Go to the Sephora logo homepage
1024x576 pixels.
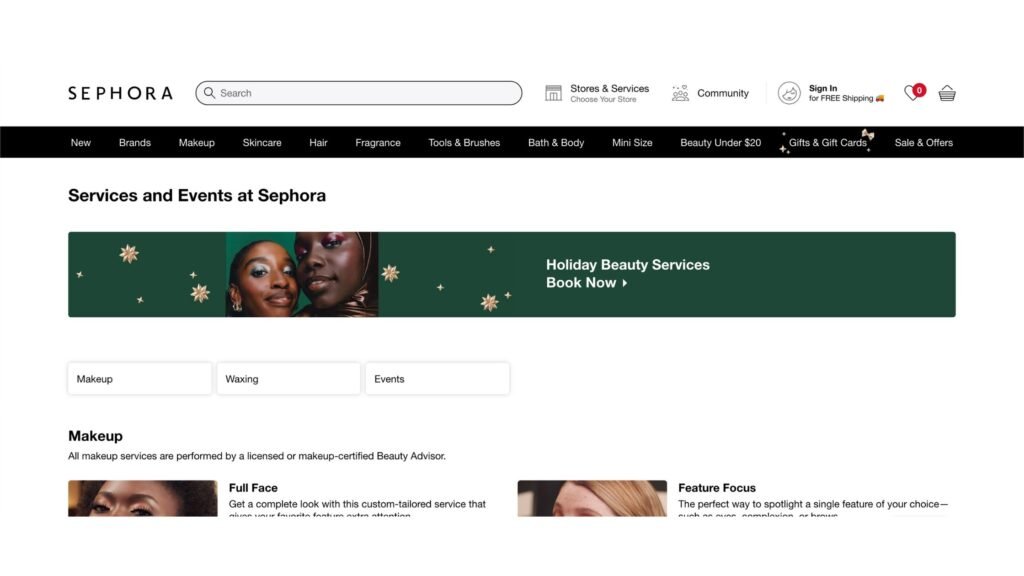pos(120,93)
